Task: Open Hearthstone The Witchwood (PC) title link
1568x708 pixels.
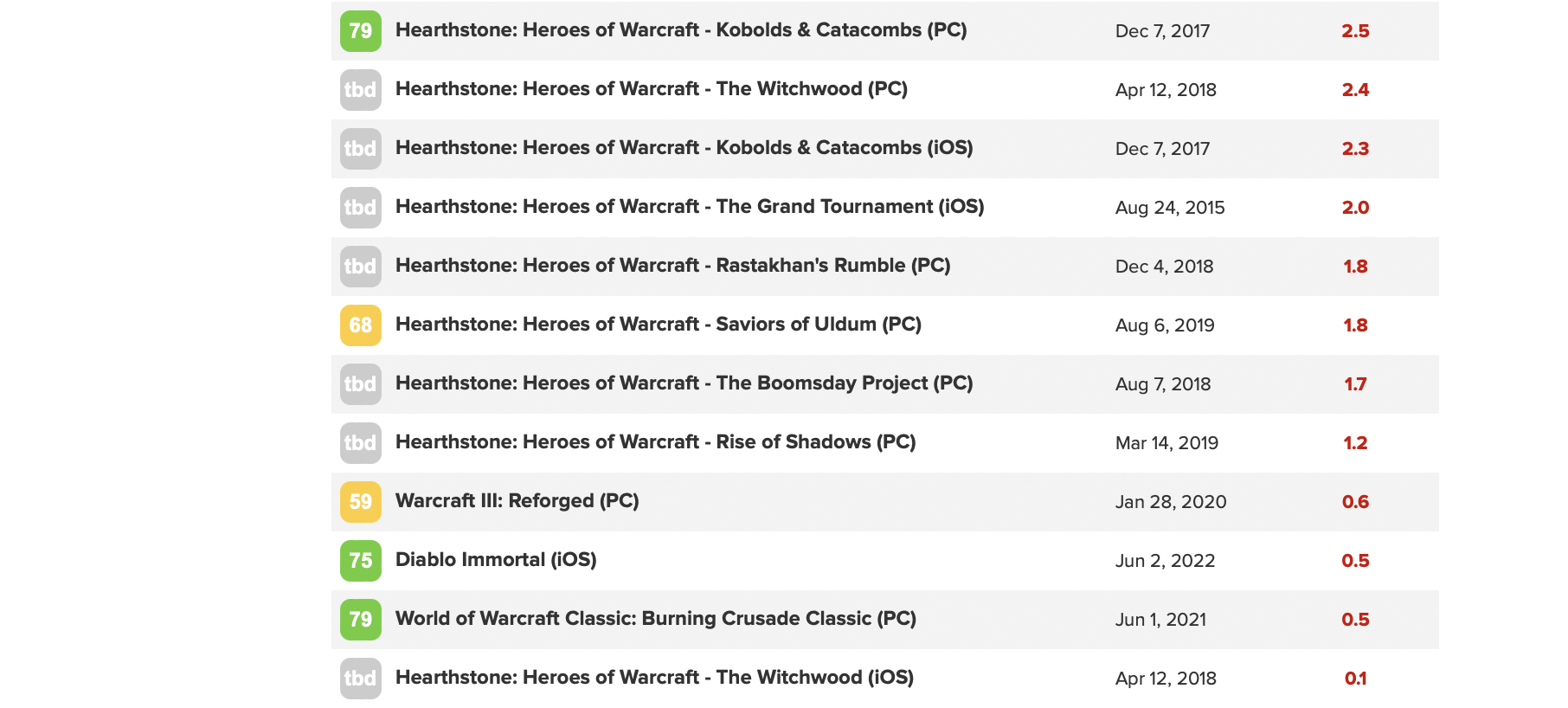Action: [651, 89]
